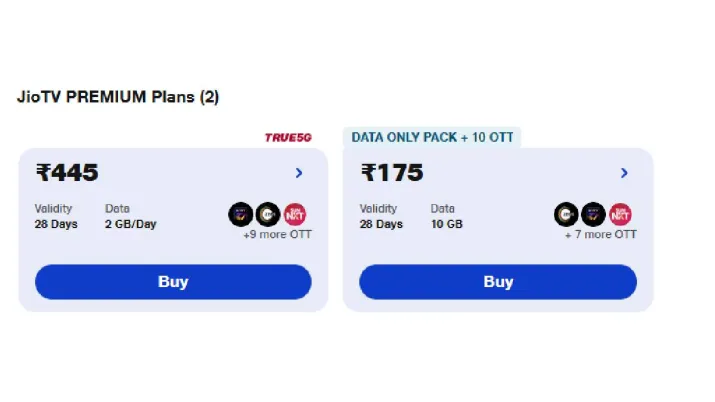This screenshot has height=402, width=715.
Task: Click the TRUE5G badge above ₹445 plan
Action: 288,138
